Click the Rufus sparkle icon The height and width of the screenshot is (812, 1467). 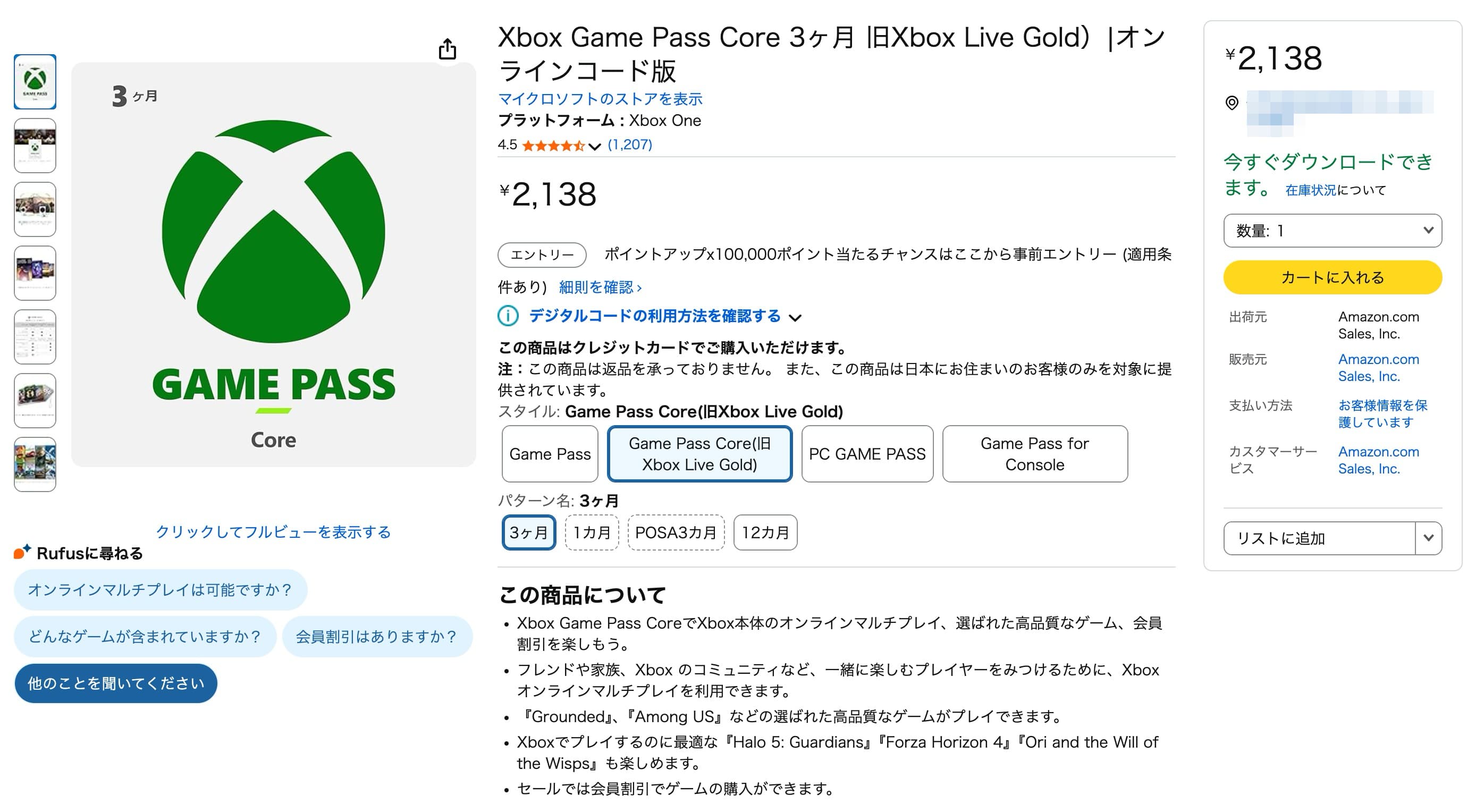click(x=22, y=552)
